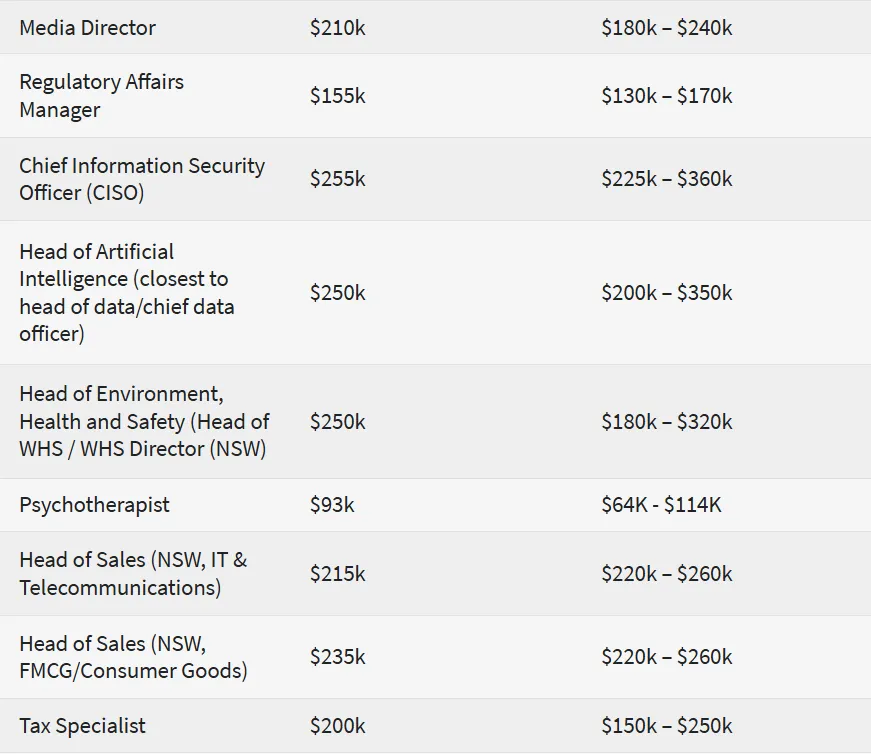Click the $64K - $114K range cell
This screenshot has height=754, width=871.
[x=661, y=505]
